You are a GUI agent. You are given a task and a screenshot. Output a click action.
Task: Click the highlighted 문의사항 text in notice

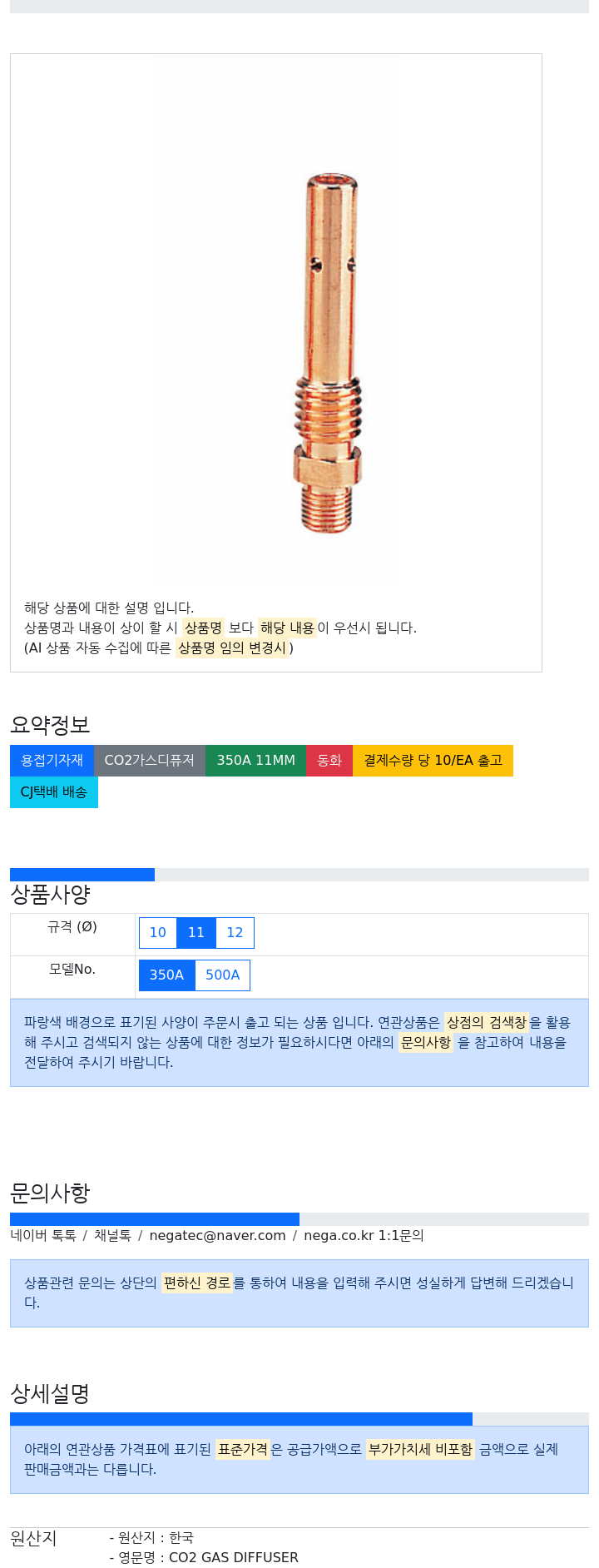pyautogui.click(x=426, y=1042)
